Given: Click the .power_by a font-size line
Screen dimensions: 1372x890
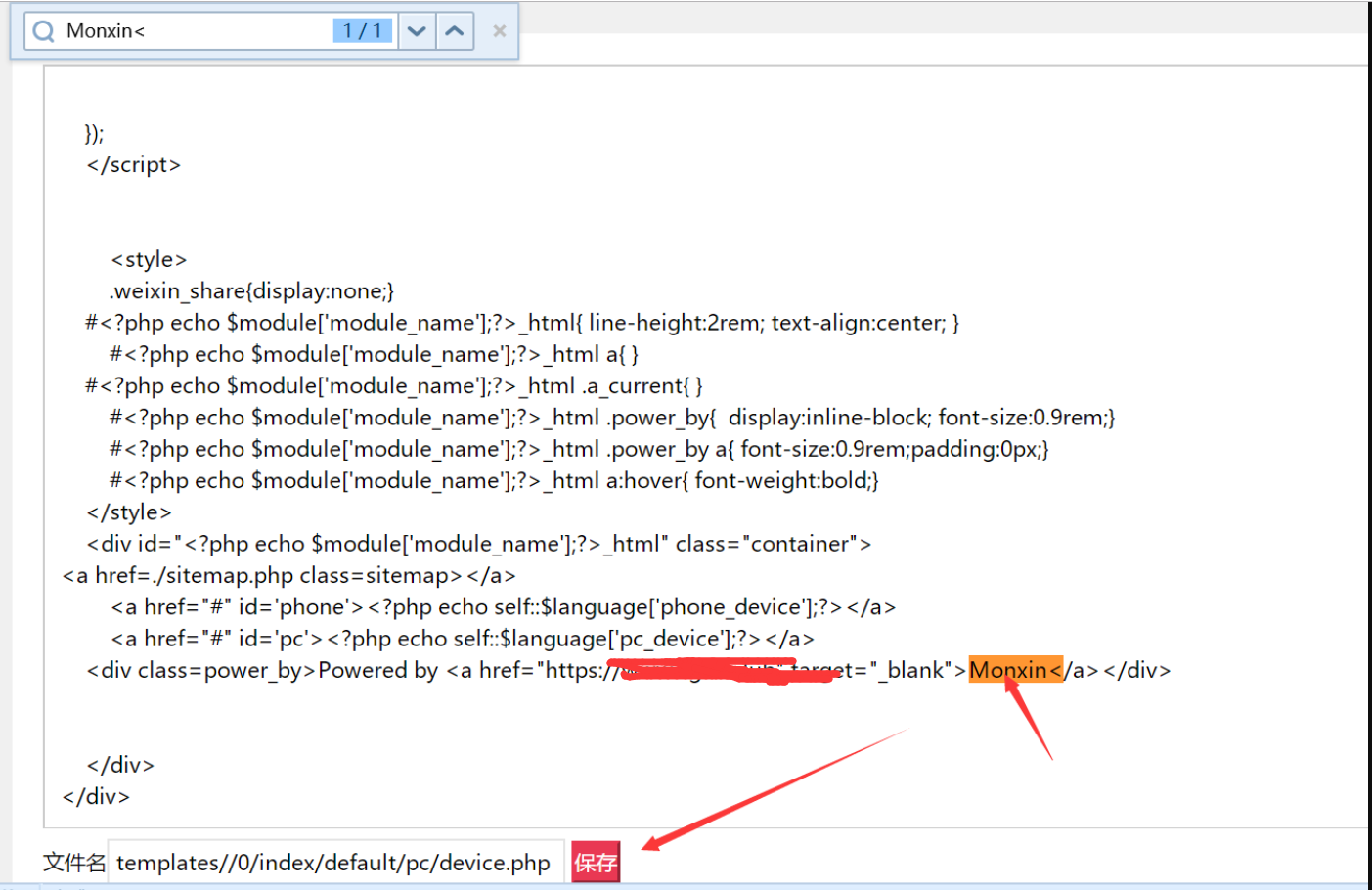Looking at the screenshot, I should tap(580, 449).
